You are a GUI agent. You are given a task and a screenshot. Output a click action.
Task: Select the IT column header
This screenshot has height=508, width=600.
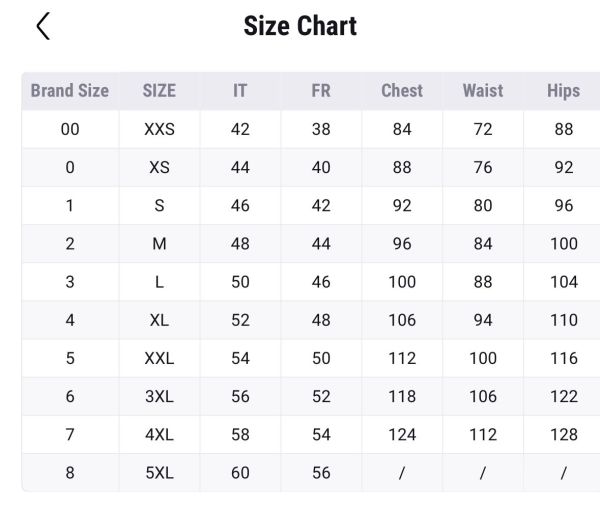click(x=240, y=91)
